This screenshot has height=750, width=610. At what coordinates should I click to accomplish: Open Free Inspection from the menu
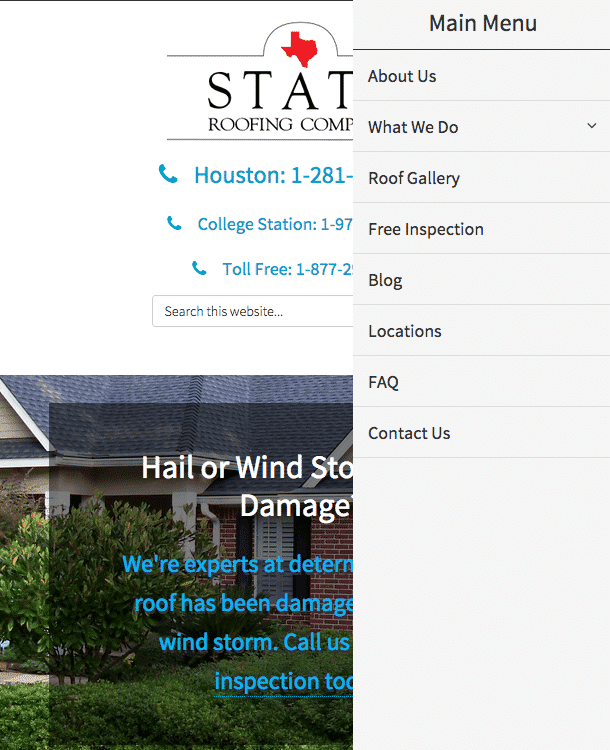426,229
